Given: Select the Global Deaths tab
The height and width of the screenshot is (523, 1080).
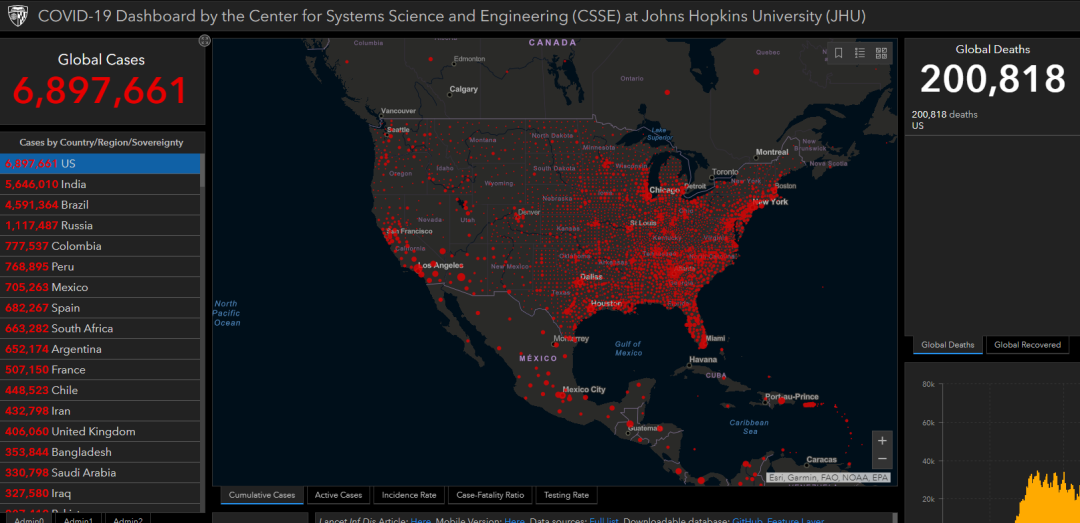Looking at the screenshot, I should (948, 345).
